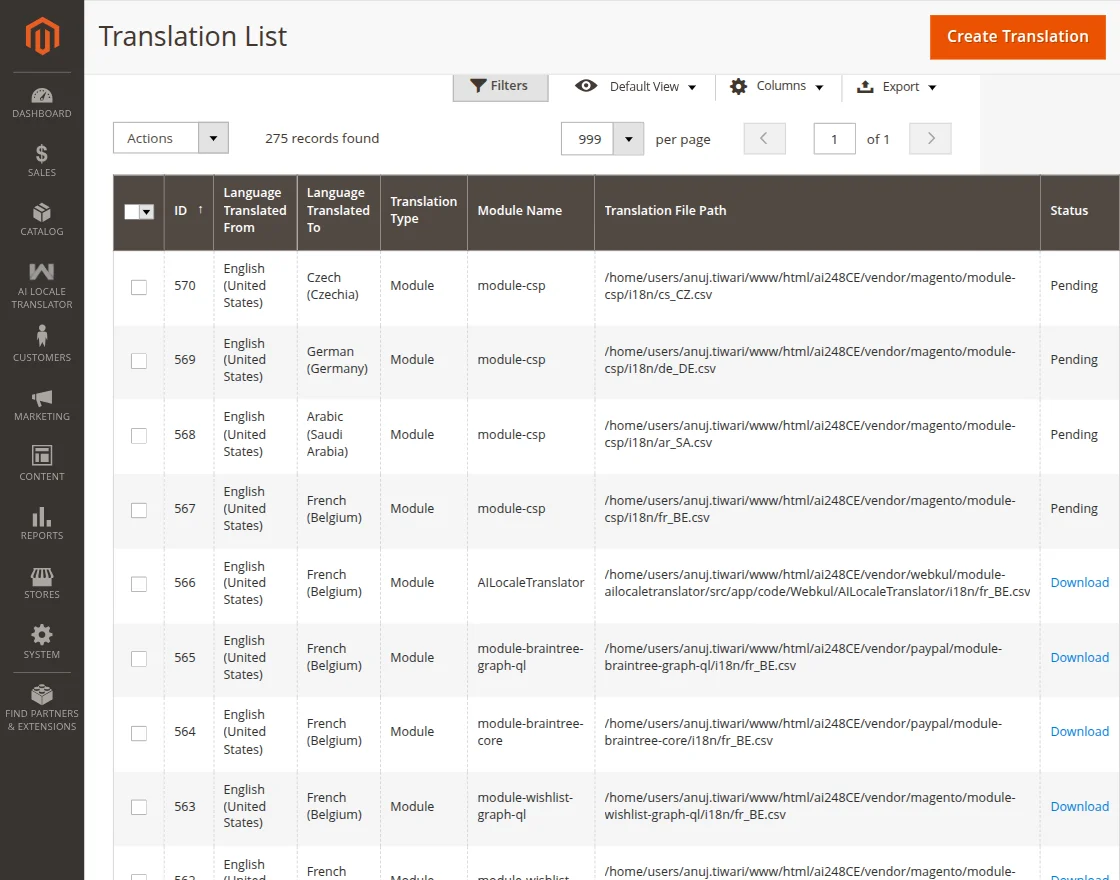
Task: Open the Export dropdown menu
Action: [897, 87]
